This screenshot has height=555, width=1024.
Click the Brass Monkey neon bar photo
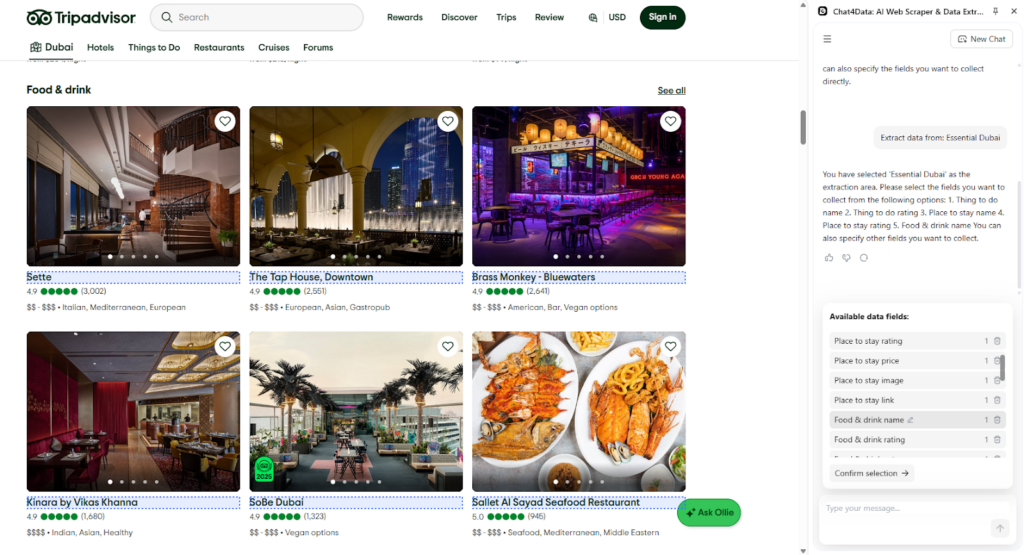(x=579, y=186)
